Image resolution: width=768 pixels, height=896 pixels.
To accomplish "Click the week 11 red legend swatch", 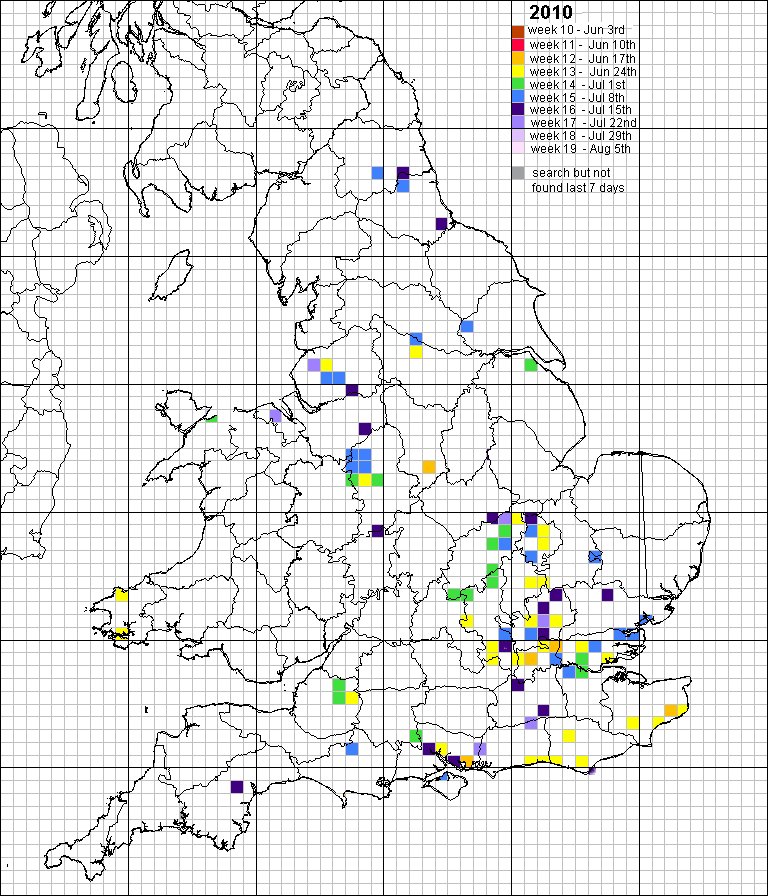I will (x=518, y=45).
